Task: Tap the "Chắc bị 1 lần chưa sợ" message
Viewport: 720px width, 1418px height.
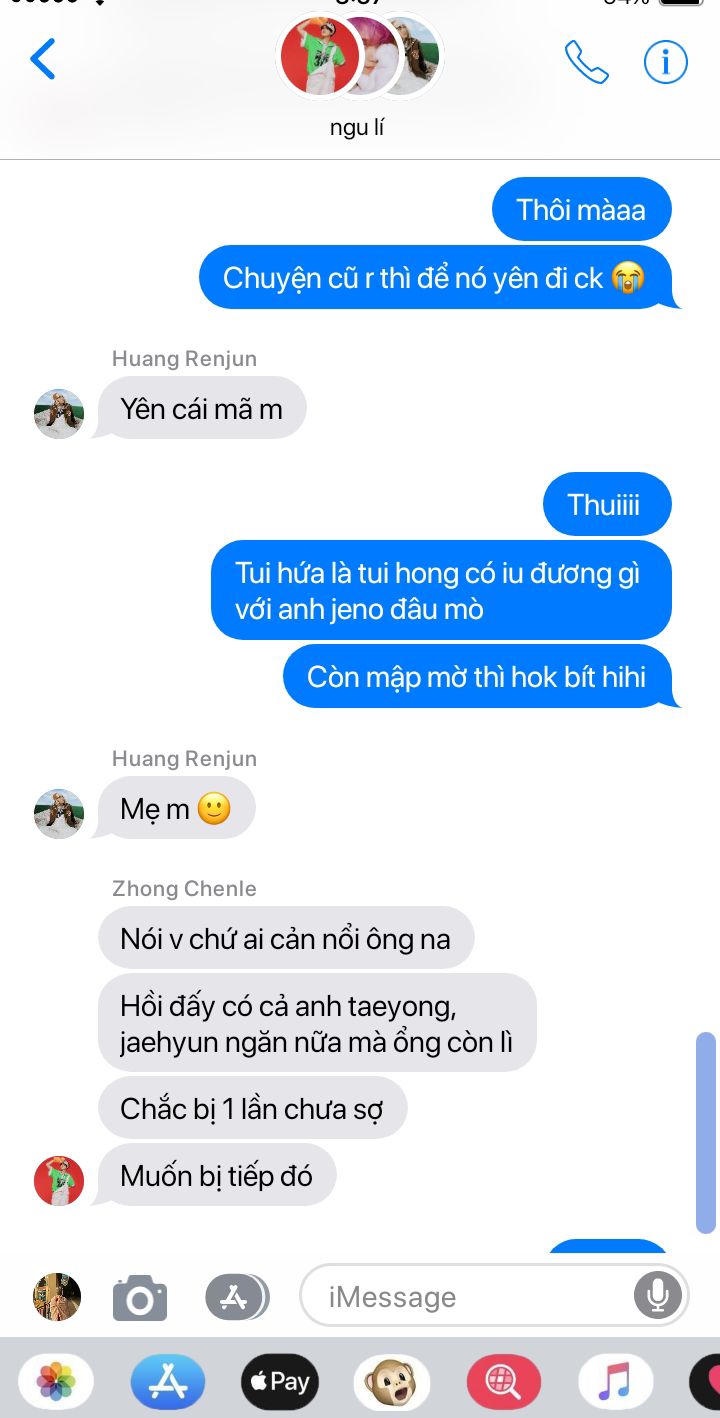Action: coord(252,1108)
